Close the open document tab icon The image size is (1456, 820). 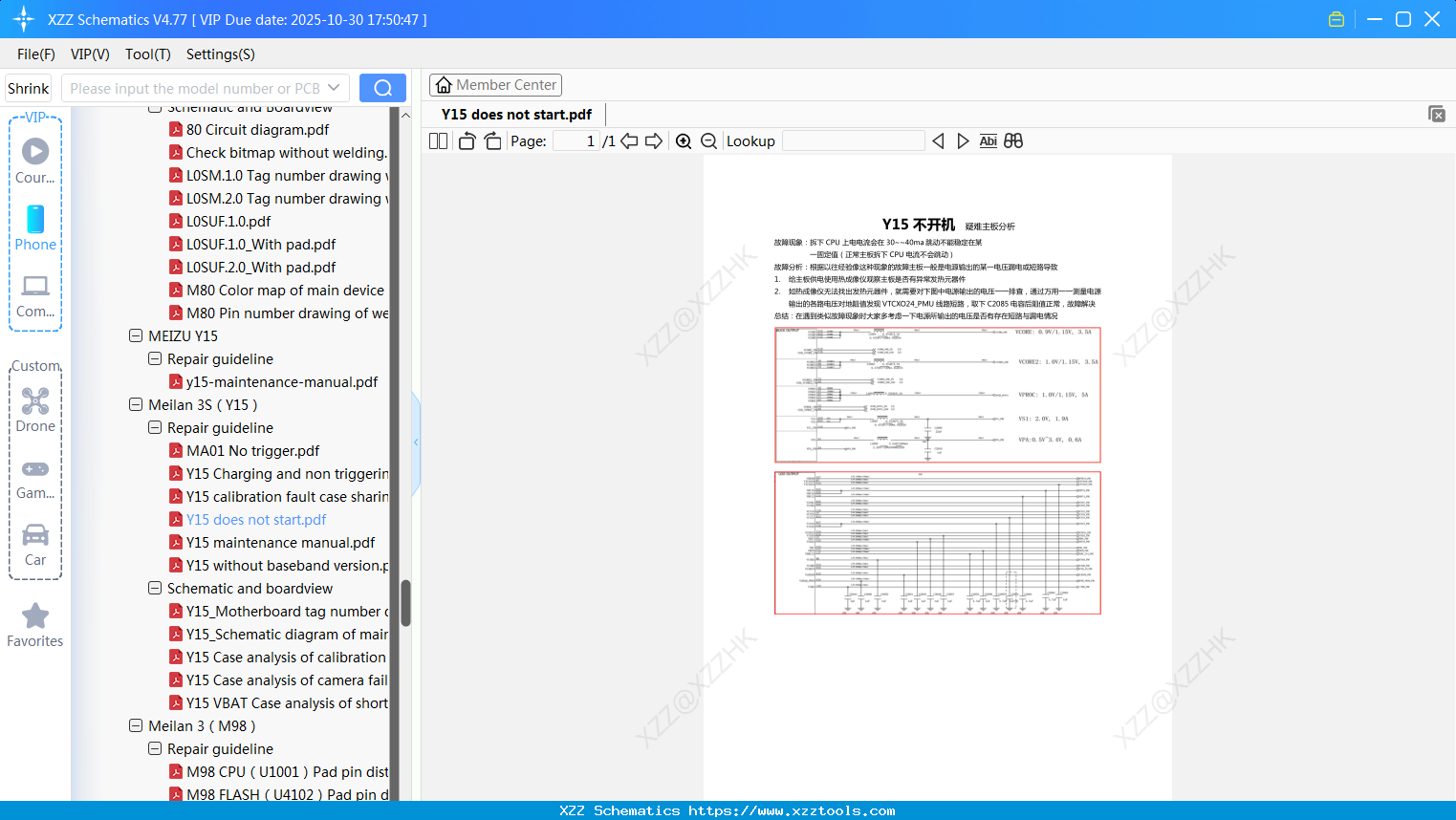(x=1436, y=114)
